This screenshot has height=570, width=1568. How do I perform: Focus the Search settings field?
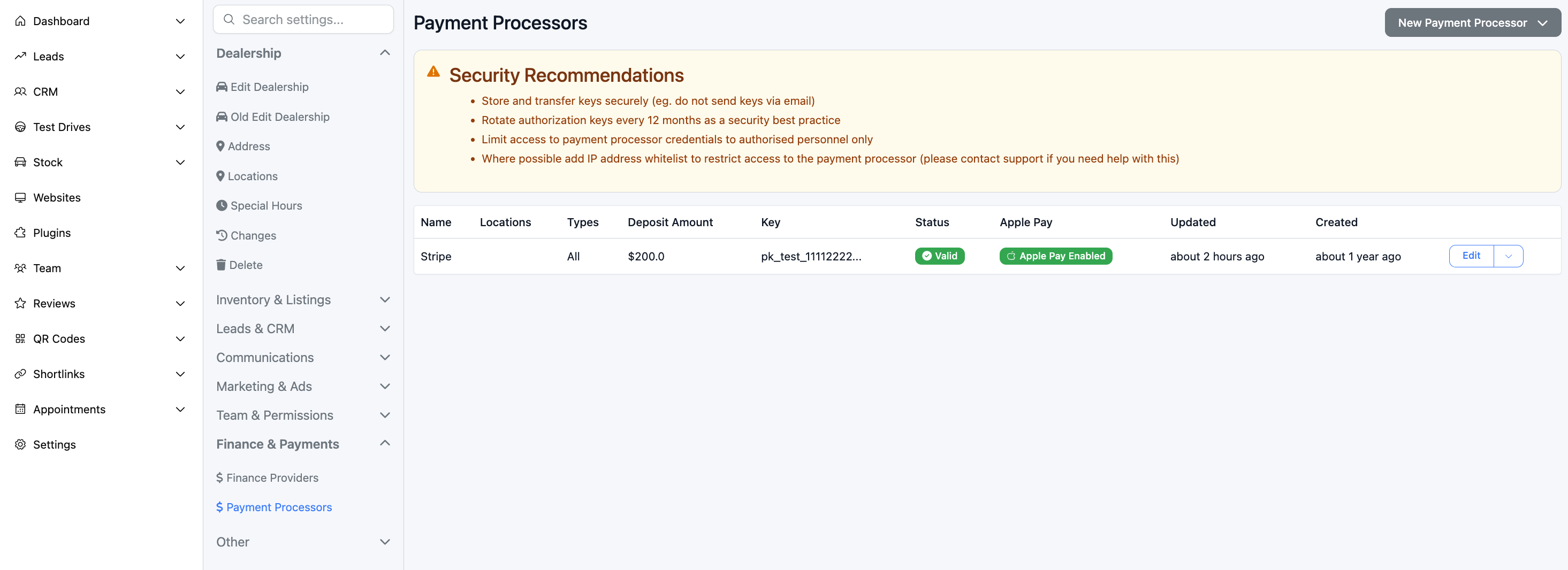pyautogui.click(x=310, y=19)
